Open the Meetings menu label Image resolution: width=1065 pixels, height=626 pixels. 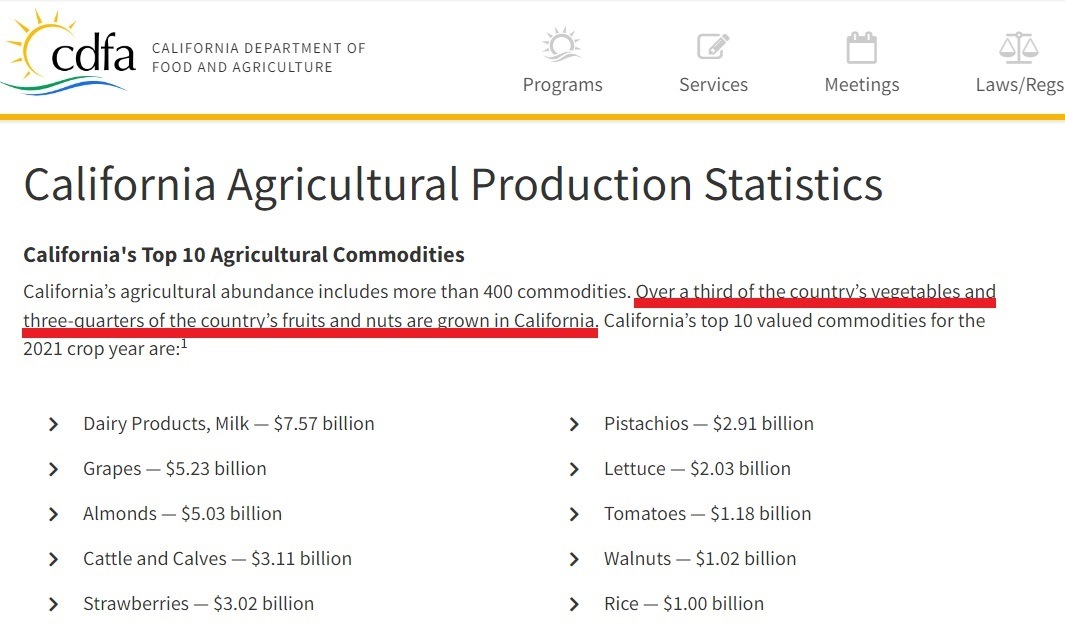[861, 85]
